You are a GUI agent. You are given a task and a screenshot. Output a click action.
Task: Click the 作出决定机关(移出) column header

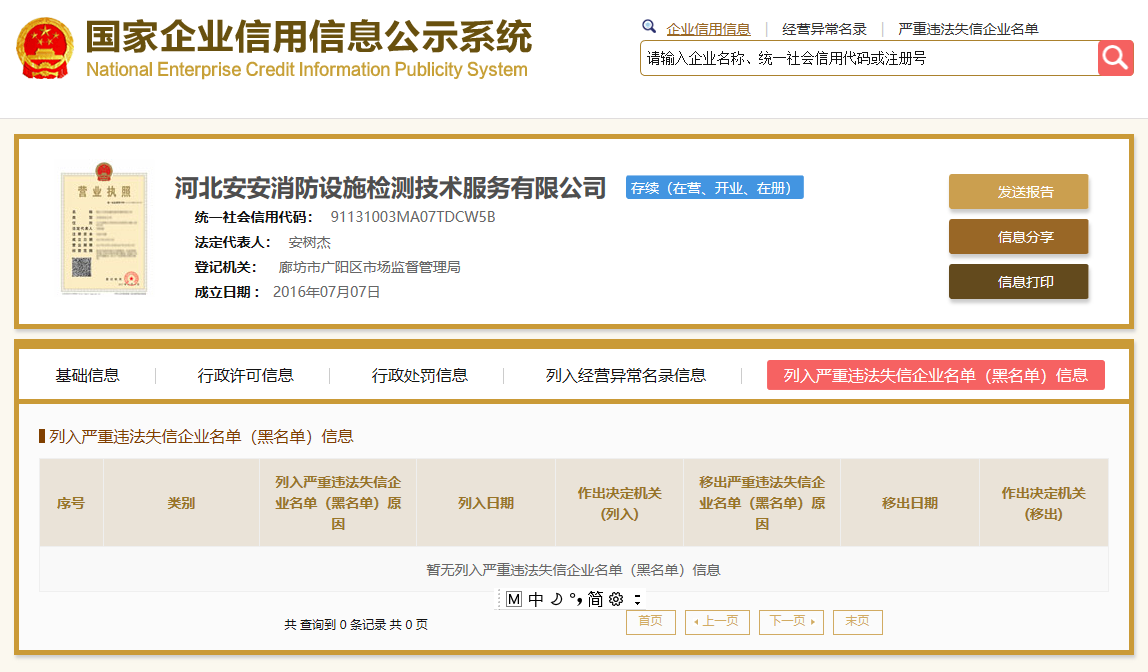1043,503
